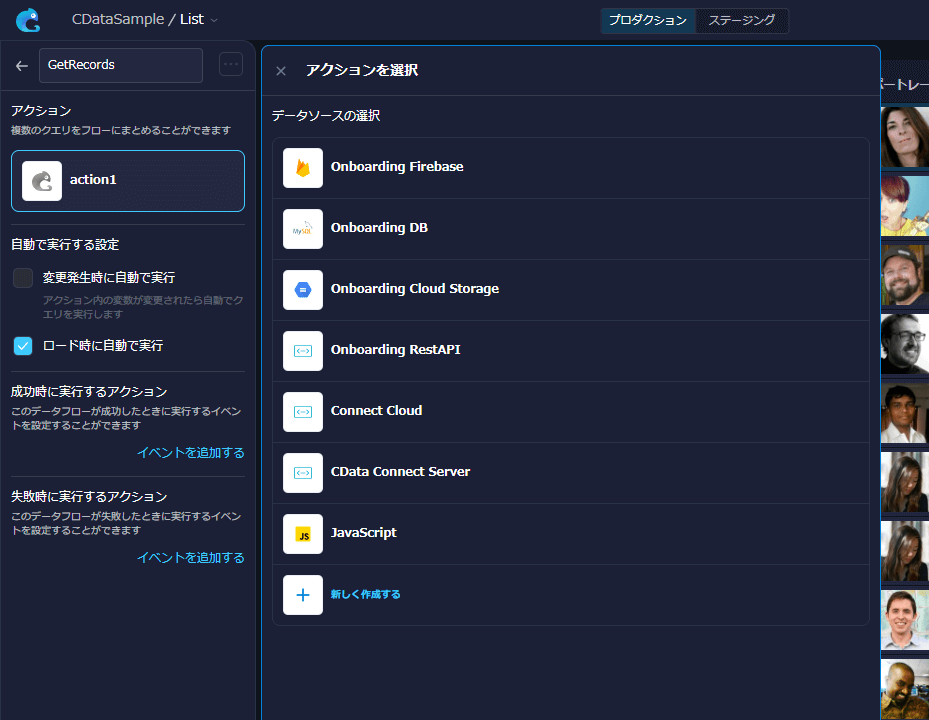Switch to the ステージング tab

[x=741, y=20]
